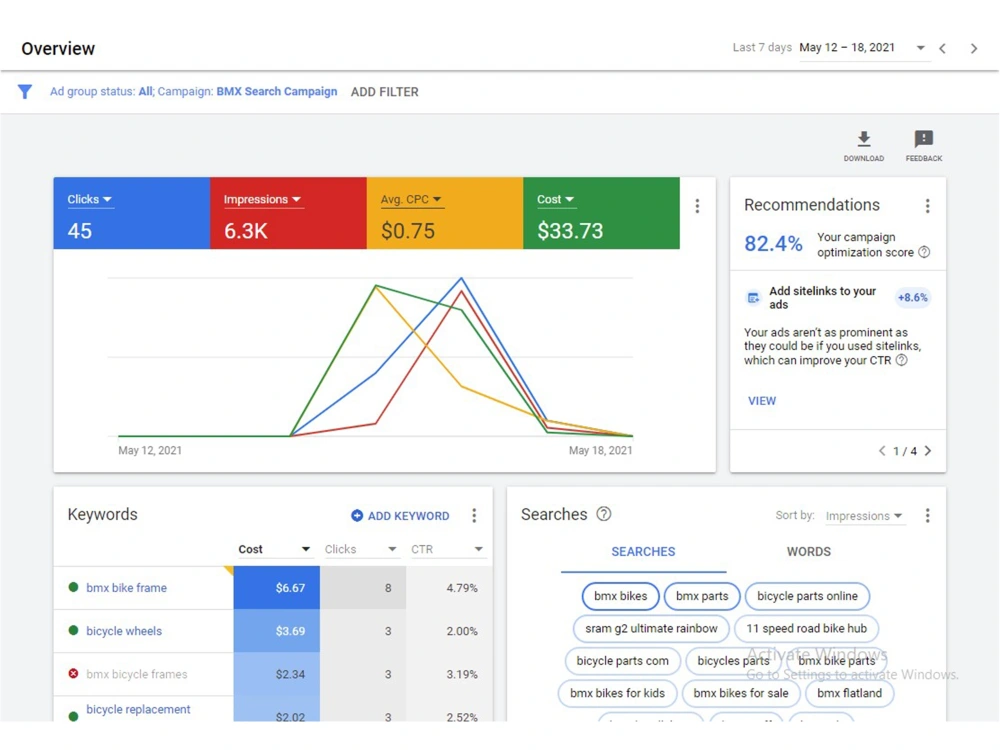Open the Recommendations three-dot menu
1000x750 pixels.
pos(927,206)
